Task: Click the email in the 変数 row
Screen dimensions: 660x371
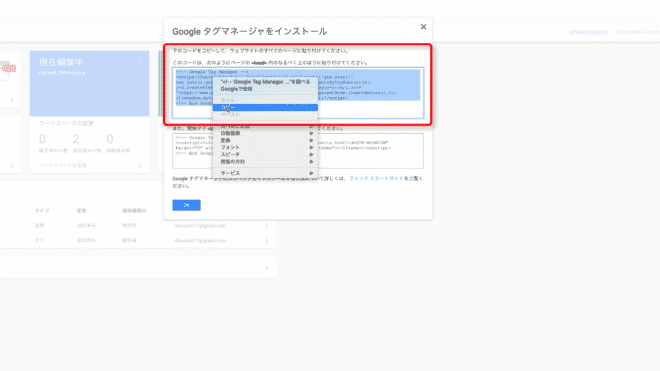Action: click(200, 226)
